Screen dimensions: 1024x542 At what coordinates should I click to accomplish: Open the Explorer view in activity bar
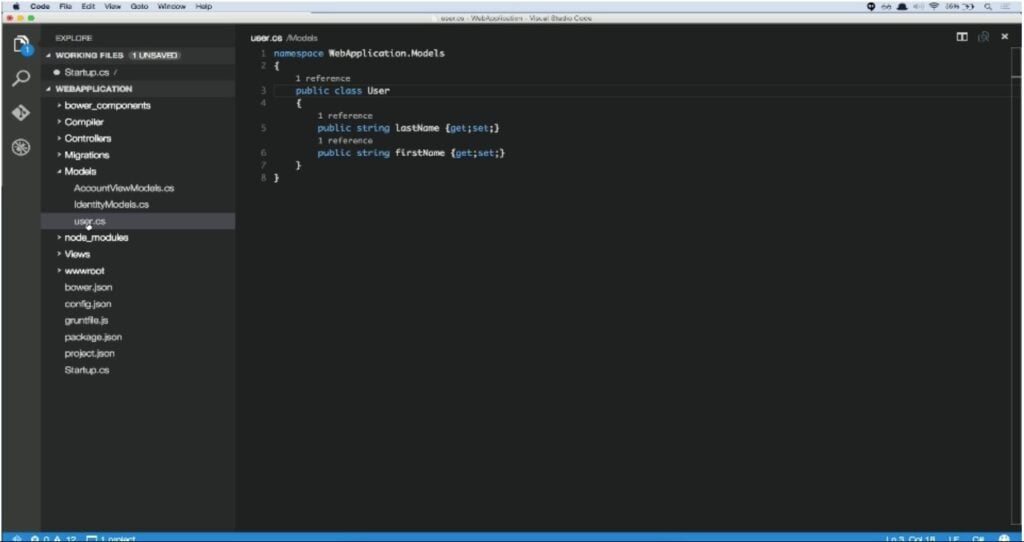[22, 46]
